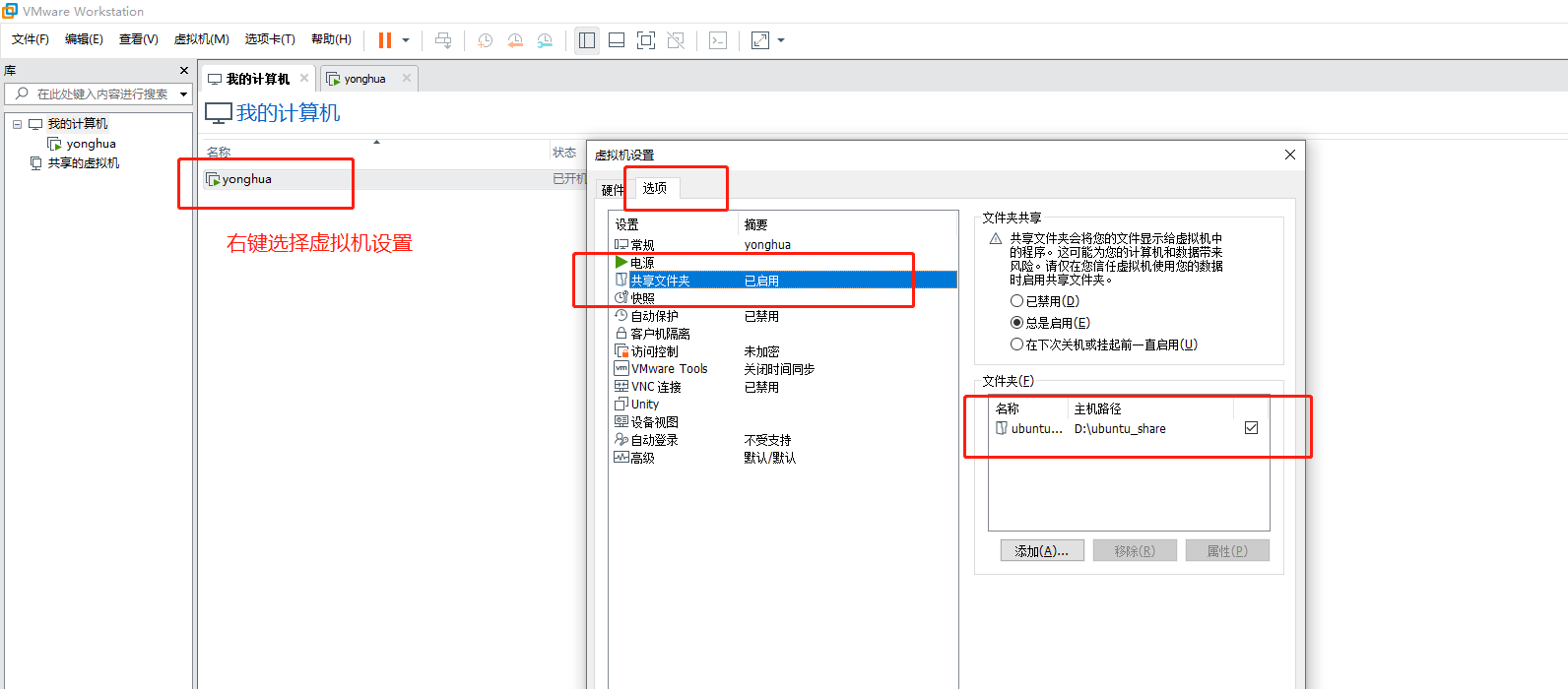This screenshot has width=1568, height=689.
Task: Select 设备视图 settings entry
Action: pyautogui.click(x=646, y=422)
